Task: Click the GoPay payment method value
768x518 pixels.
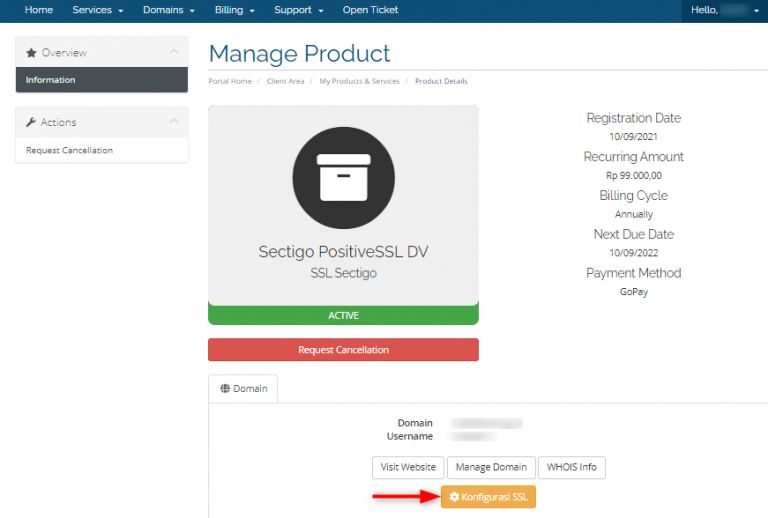Action: (x=634, y=291)
